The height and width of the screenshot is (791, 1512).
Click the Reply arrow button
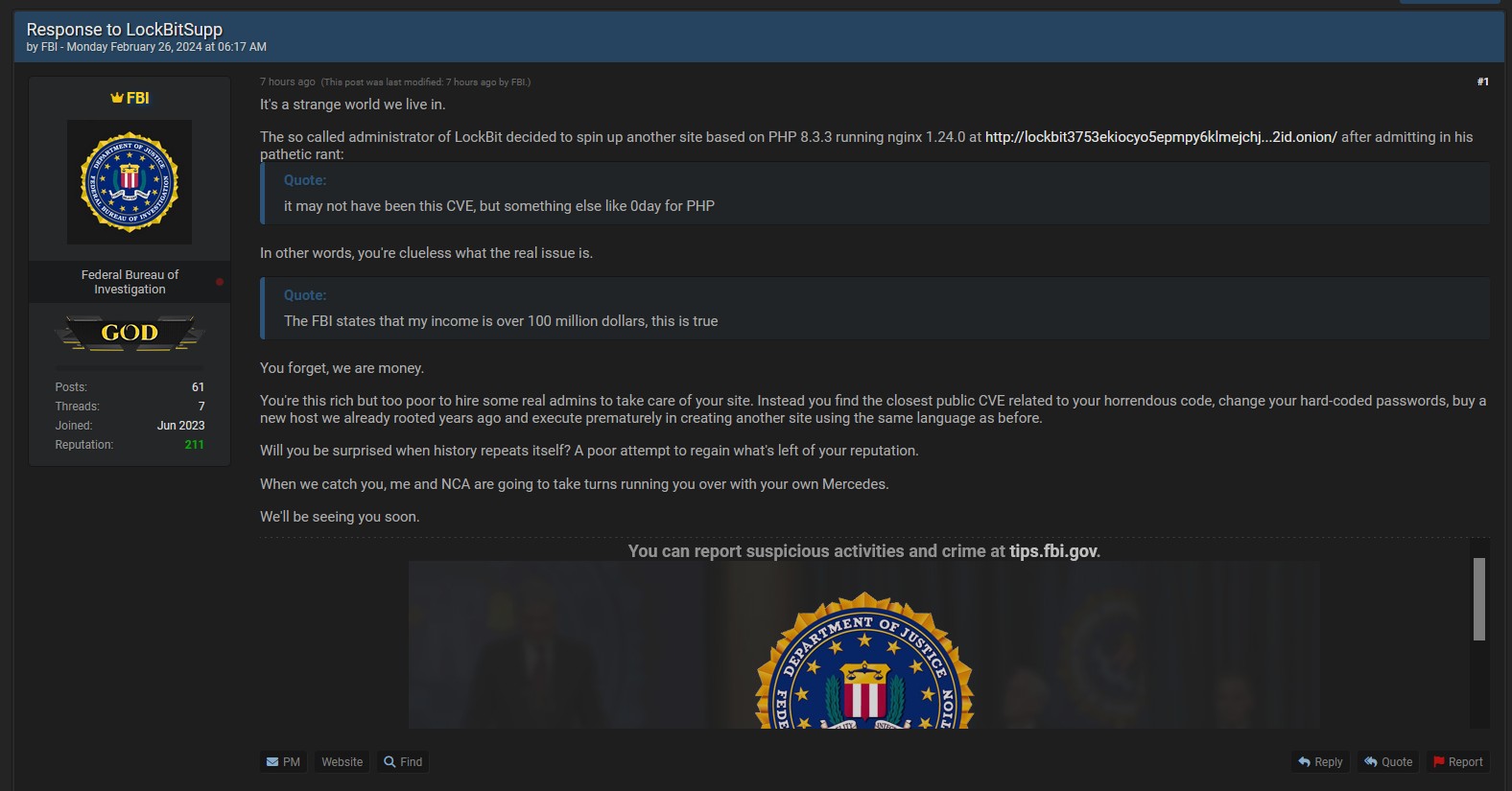point(1320,762)
